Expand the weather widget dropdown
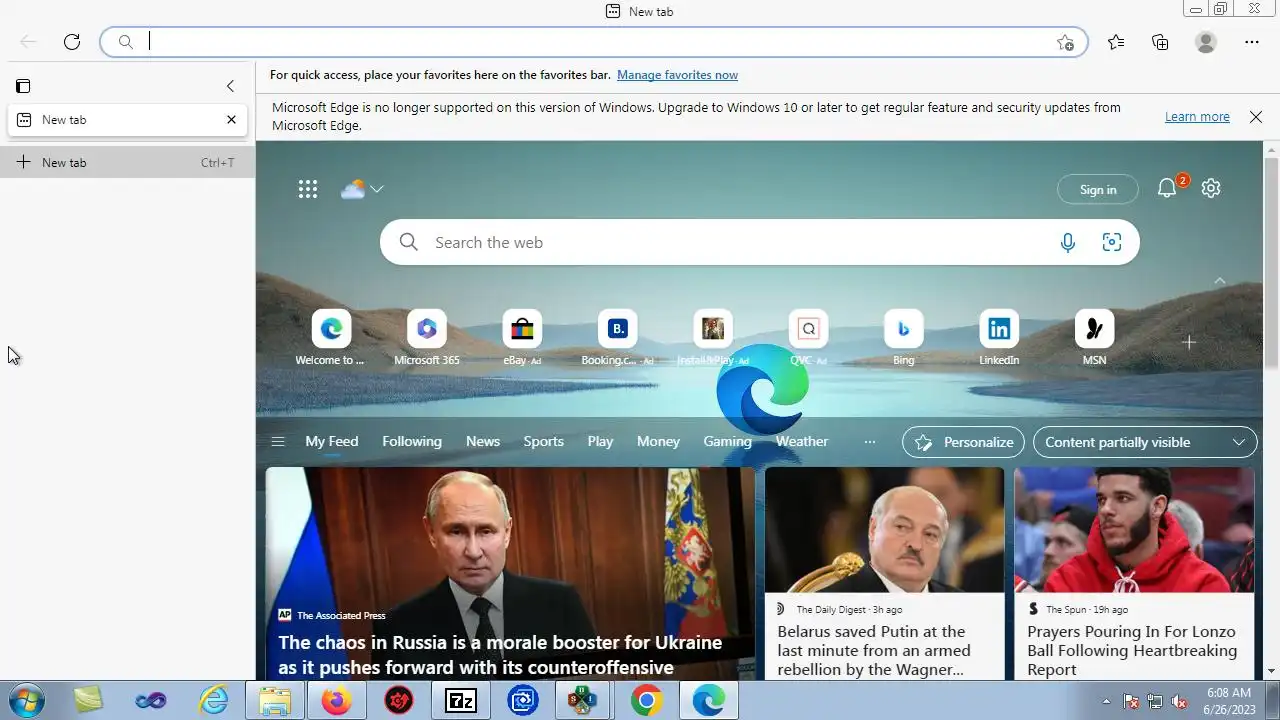1280x720 pixels. [376, 189]
